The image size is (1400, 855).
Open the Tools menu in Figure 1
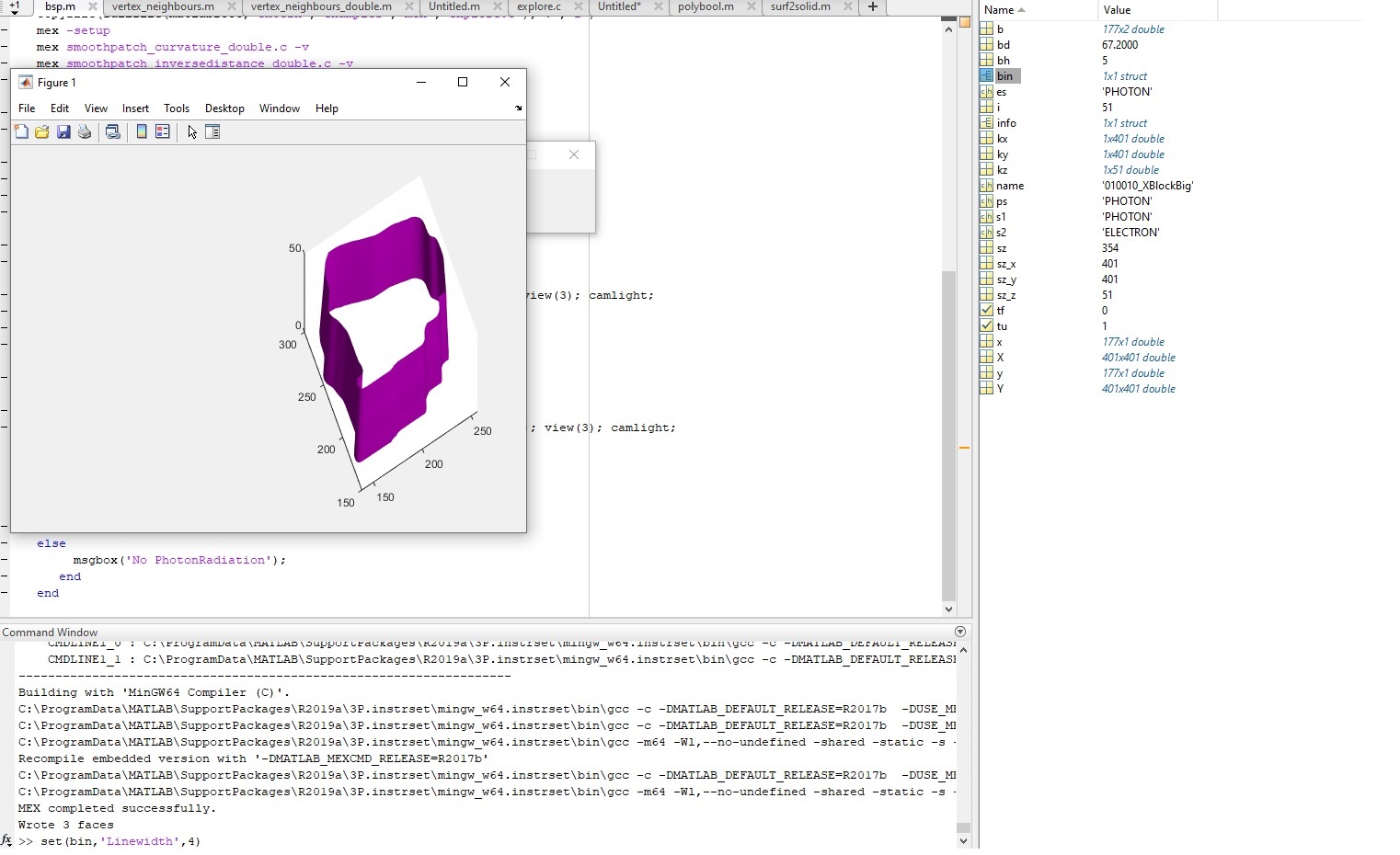point(176,108)
